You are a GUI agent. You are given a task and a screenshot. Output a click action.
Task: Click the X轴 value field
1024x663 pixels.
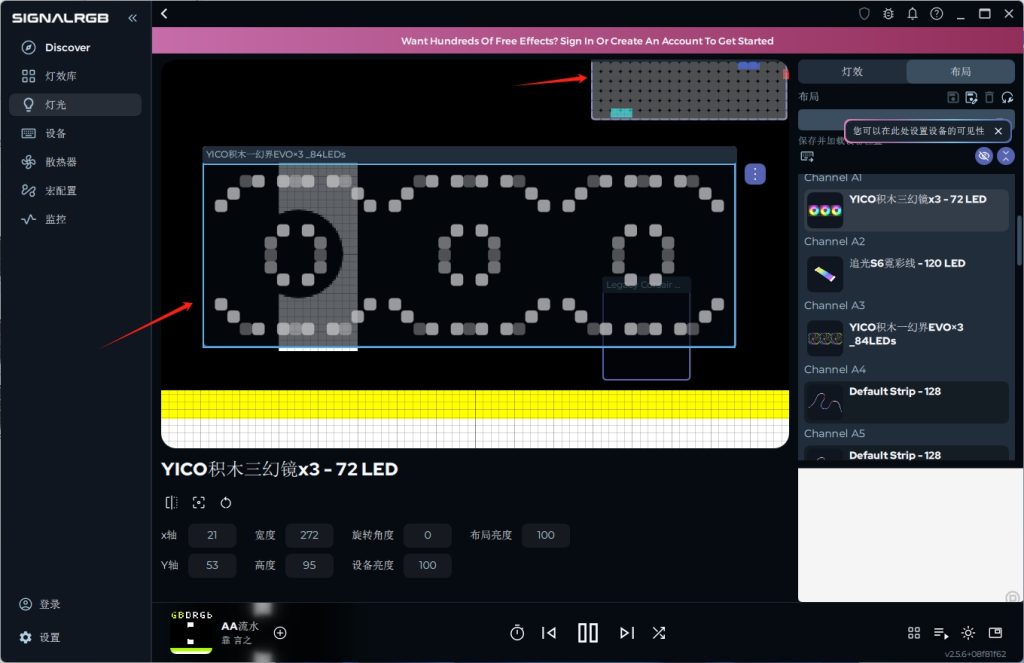click(x=212, y=535)
